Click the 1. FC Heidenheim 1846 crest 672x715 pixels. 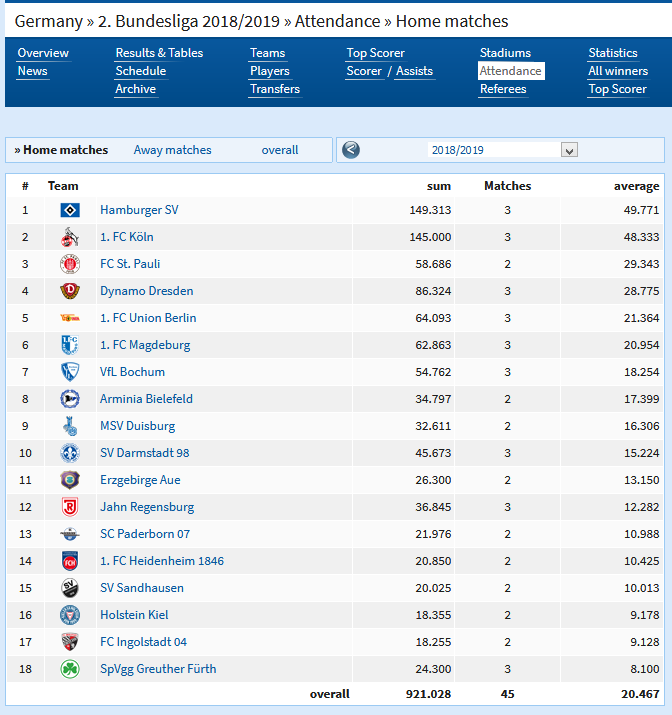(x=70, y=561)
